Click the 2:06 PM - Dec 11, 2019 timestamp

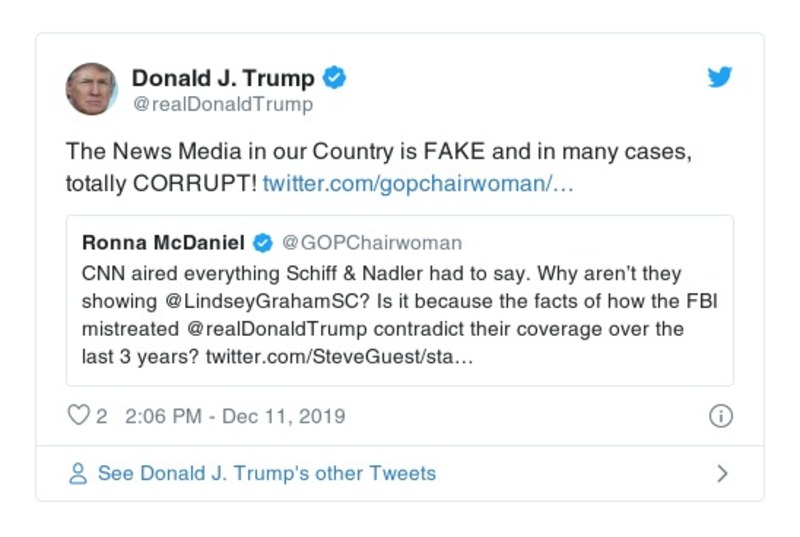pyautogui.click(x=235, y=416)
